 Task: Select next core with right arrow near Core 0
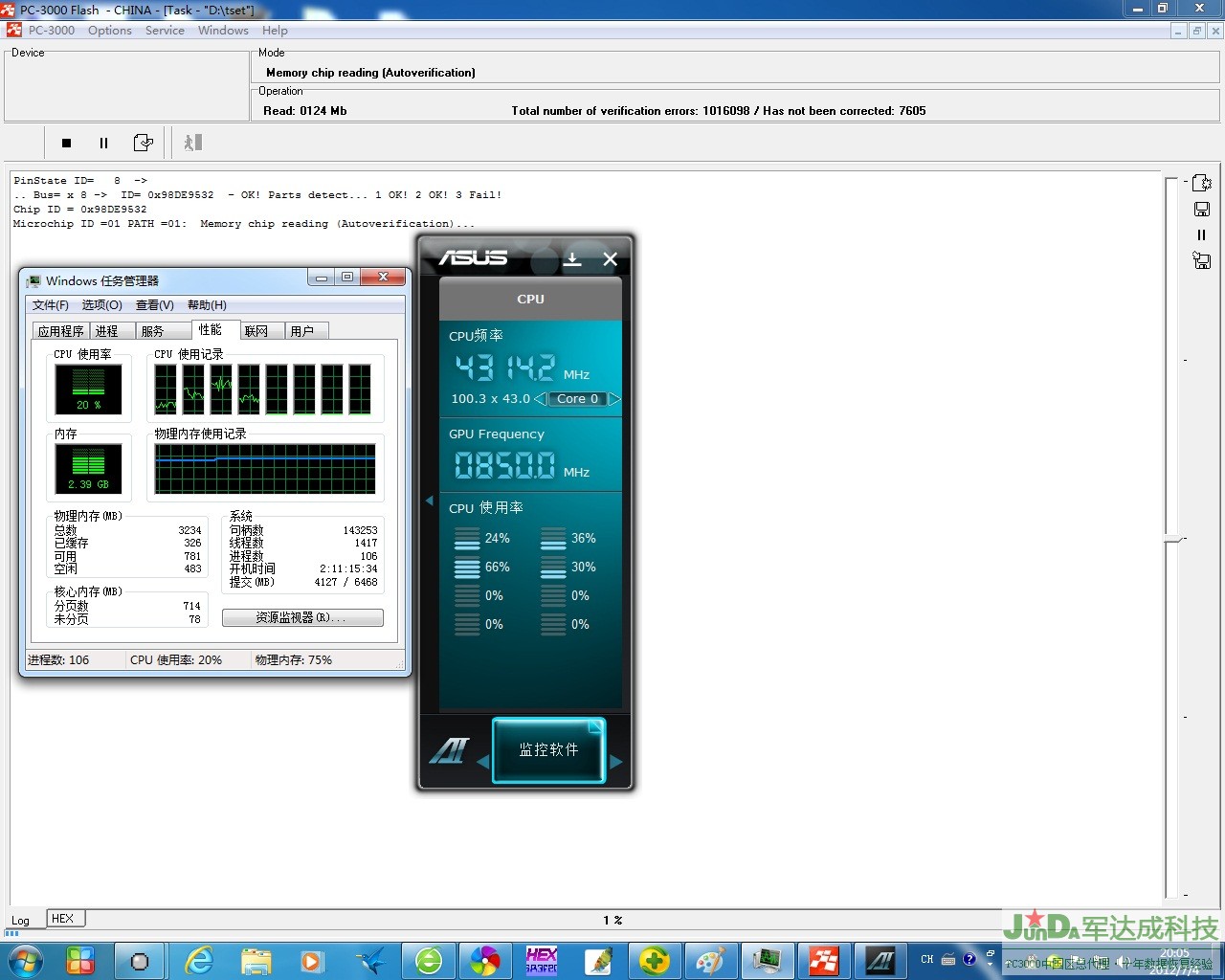tap(614, 399)
